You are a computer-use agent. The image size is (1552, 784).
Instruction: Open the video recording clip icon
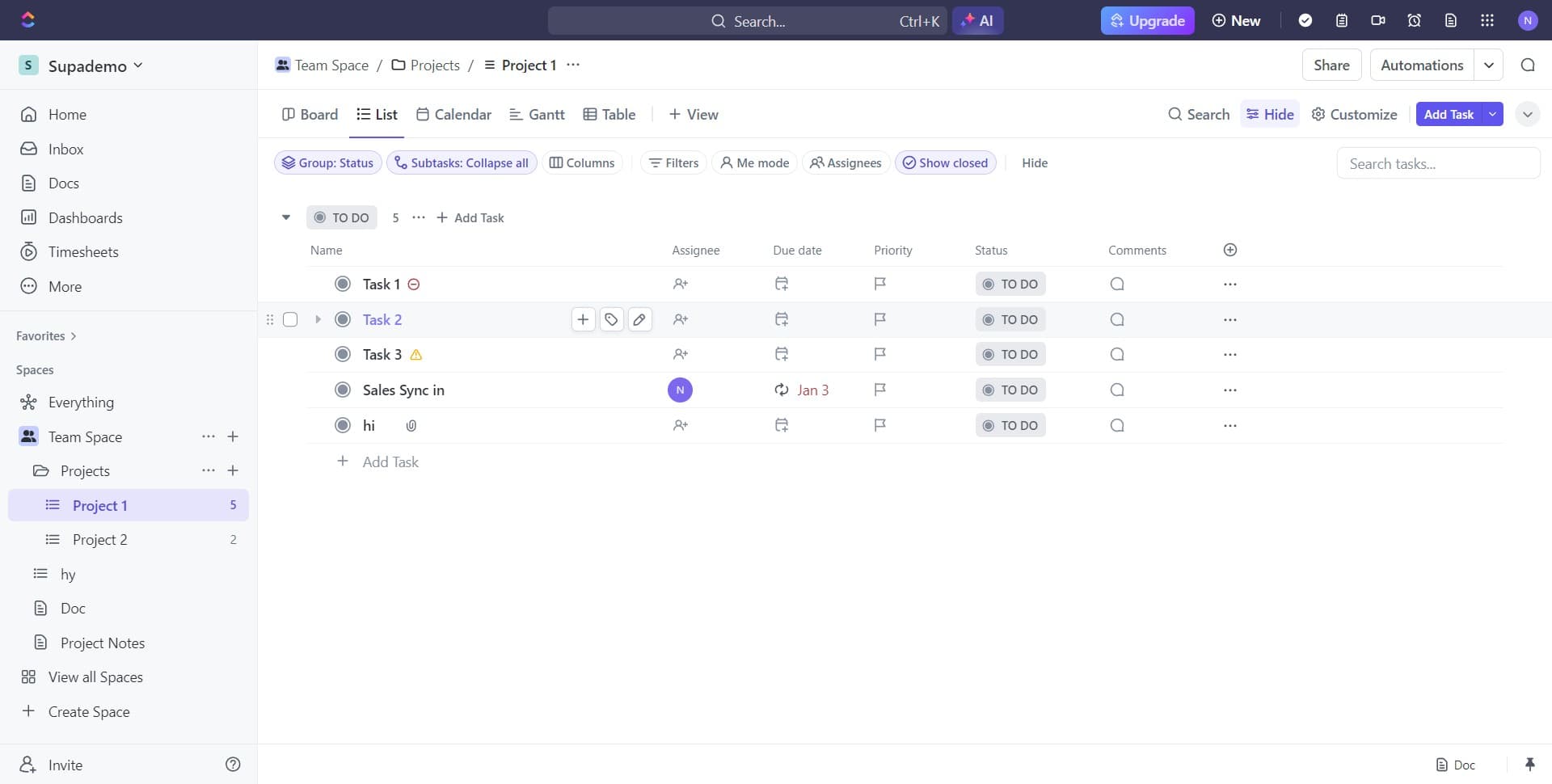1377,20
